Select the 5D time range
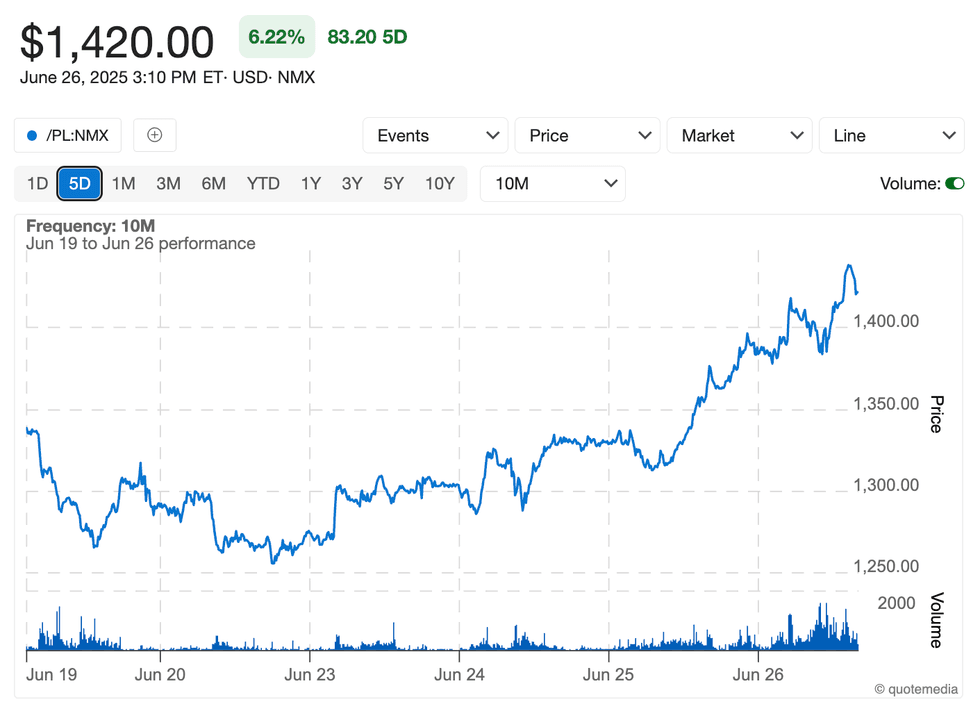980x724 pixels. pyautogui.click(x=79, y=183)
